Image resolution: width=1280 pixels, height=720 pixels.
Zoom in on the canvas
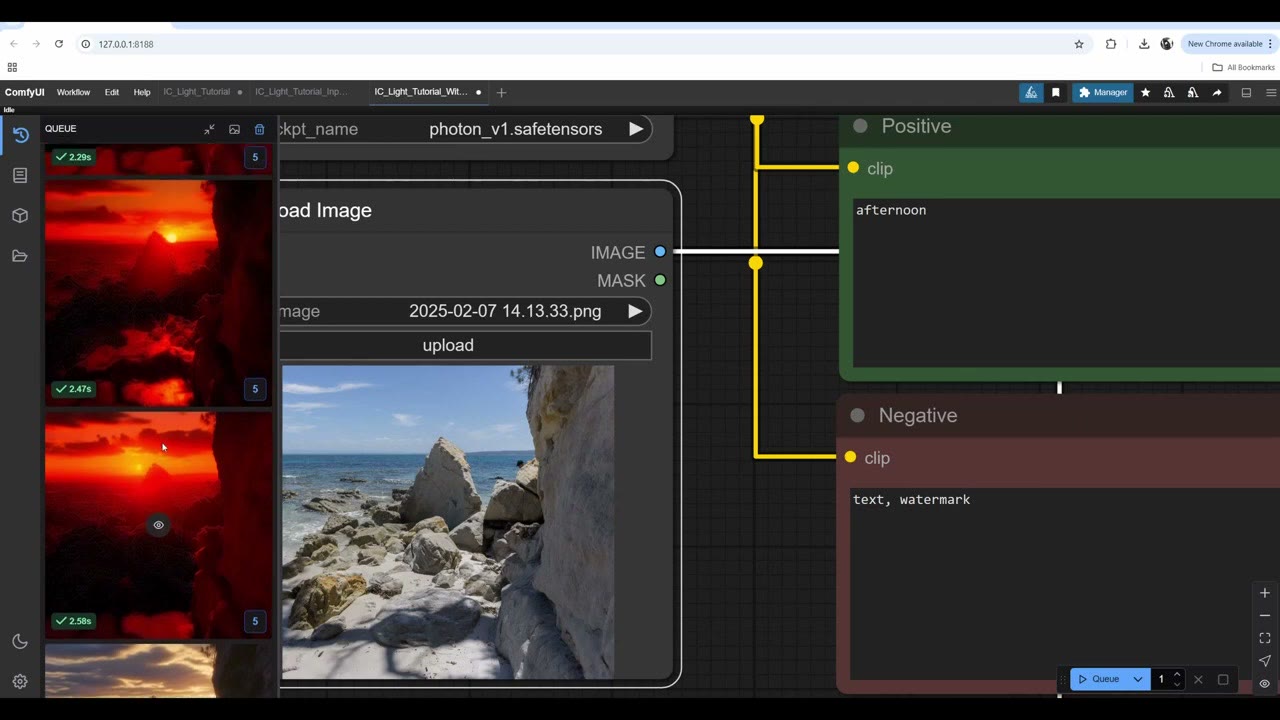point(1265,593)
